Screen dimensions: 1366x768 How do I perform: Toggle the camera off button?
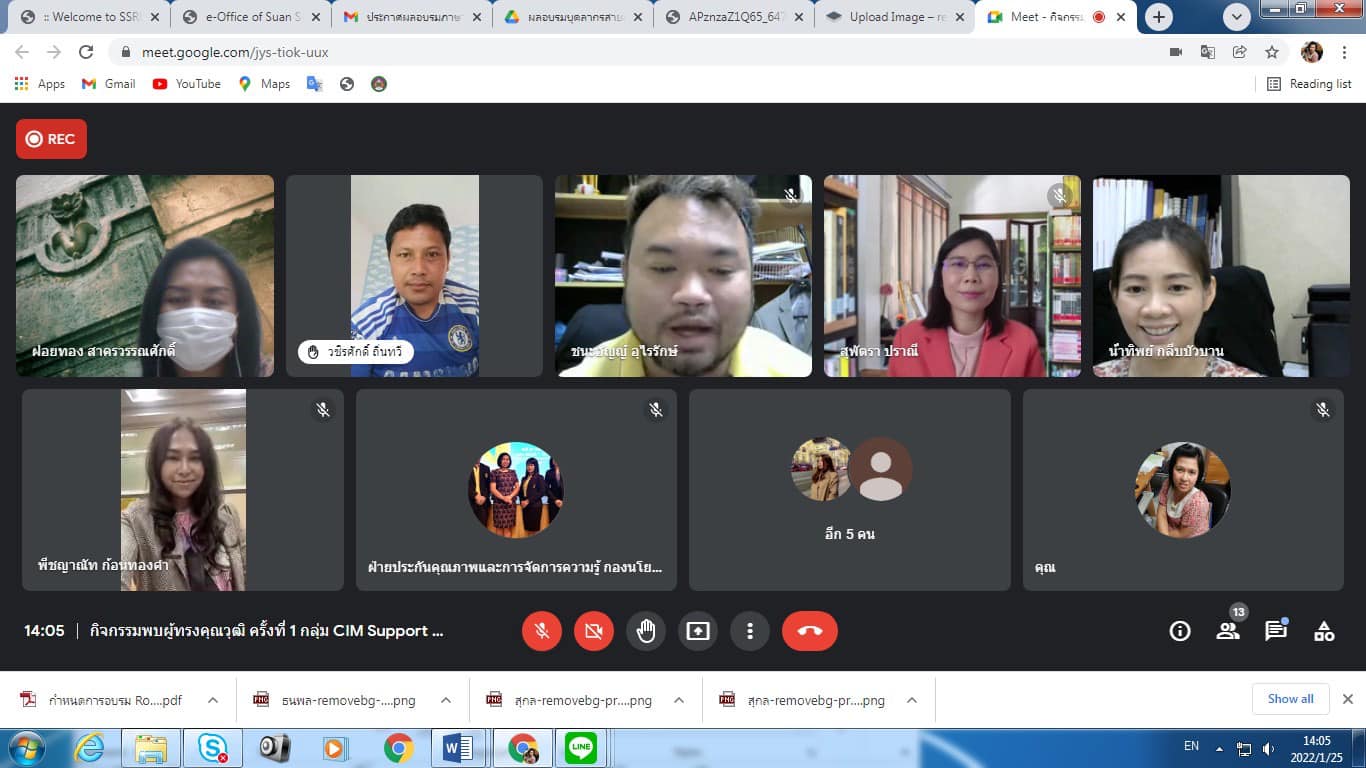tap(593, 631)
